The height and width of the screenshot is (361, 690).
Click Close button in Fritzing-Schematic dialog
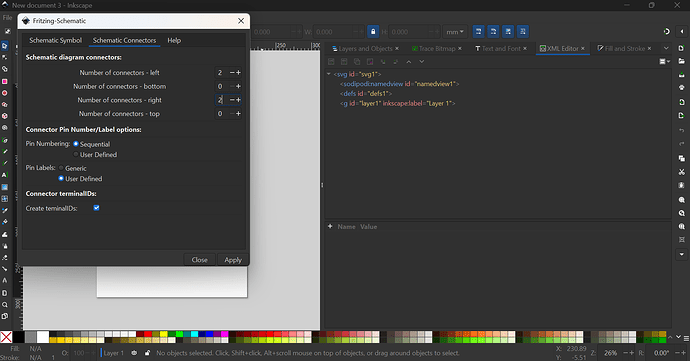(199, 260)
